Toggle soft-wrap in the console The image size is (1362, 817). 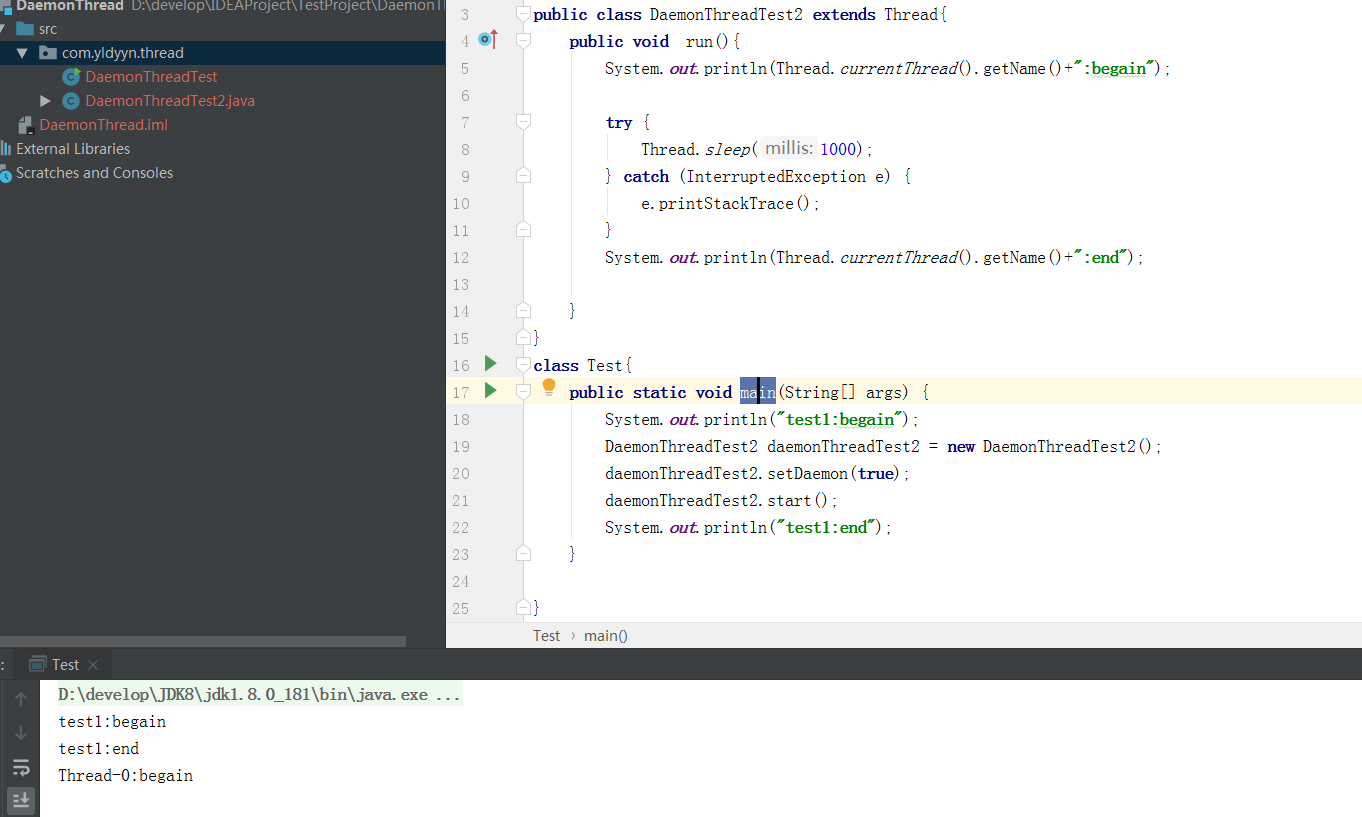(x=21, y=767)
